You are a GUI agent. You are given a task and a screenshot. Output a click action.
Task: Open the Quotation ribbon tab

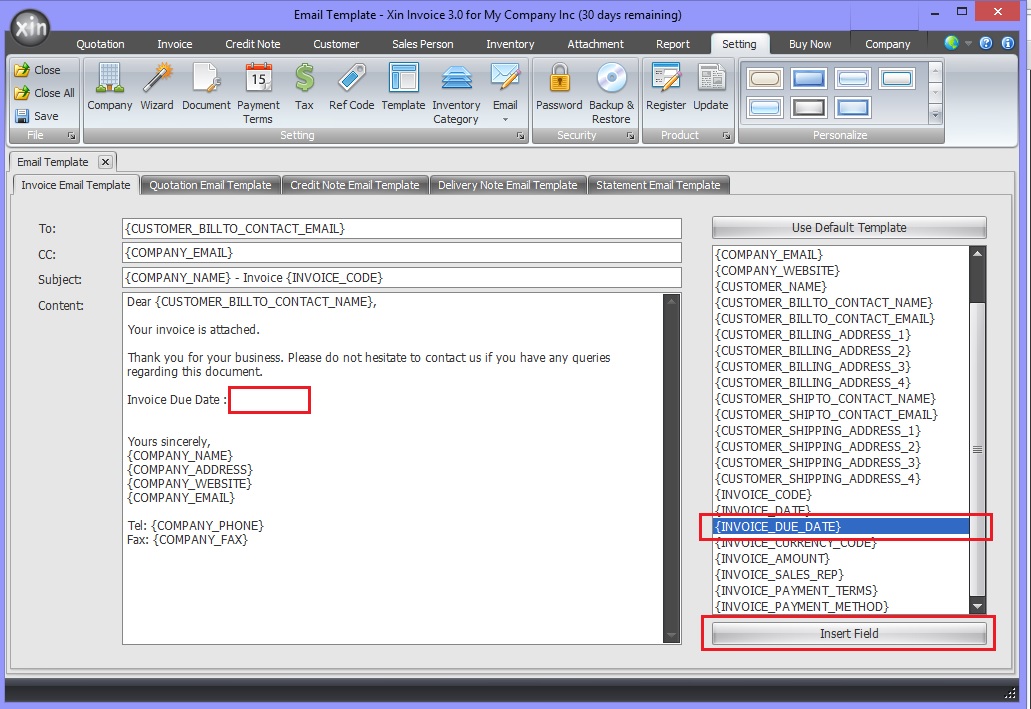(x=100, y=44)
